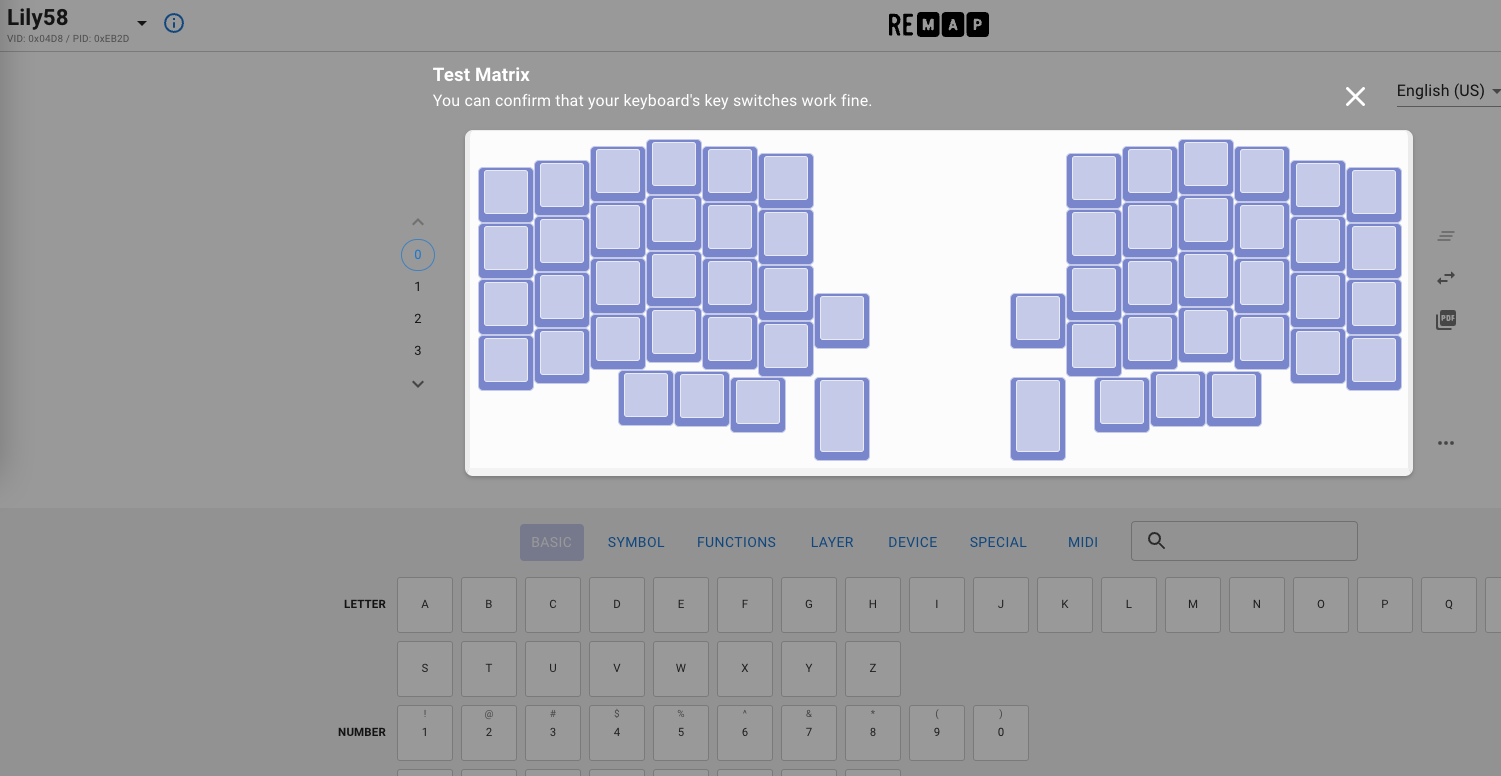
Task: Click the REMAP logo
Action: pos(938,25)
